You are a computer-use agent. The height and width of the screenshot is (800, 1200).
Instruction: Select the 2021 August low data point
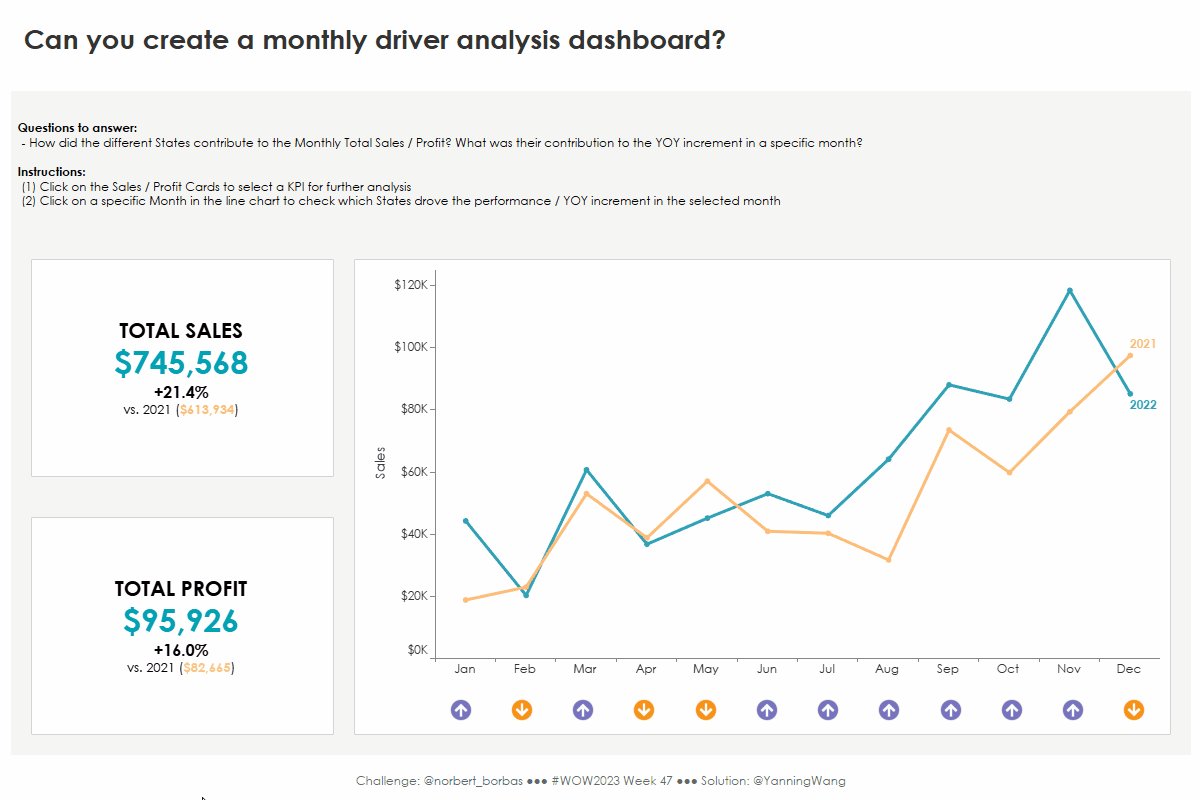tap(888, 560)
